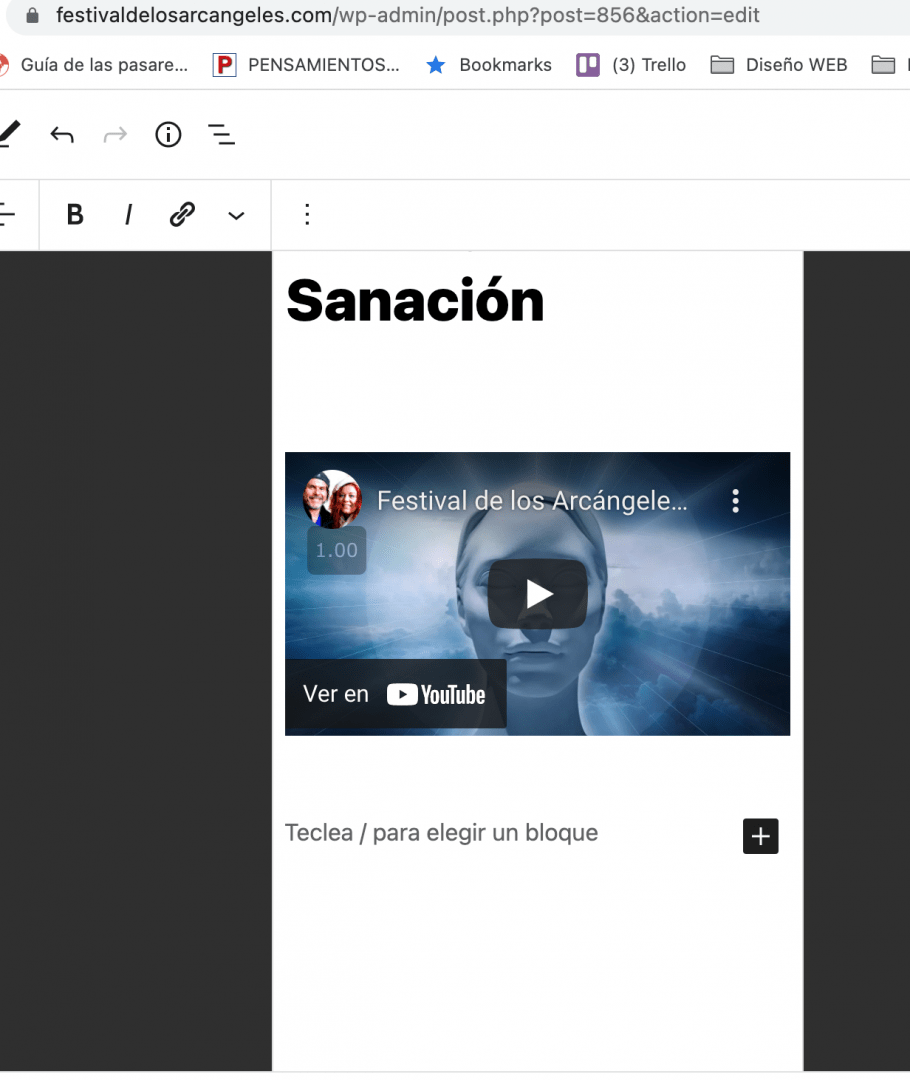Click the Sanación post title
The width and height of the screenshot is (910, 1080).
coord(415,301)
